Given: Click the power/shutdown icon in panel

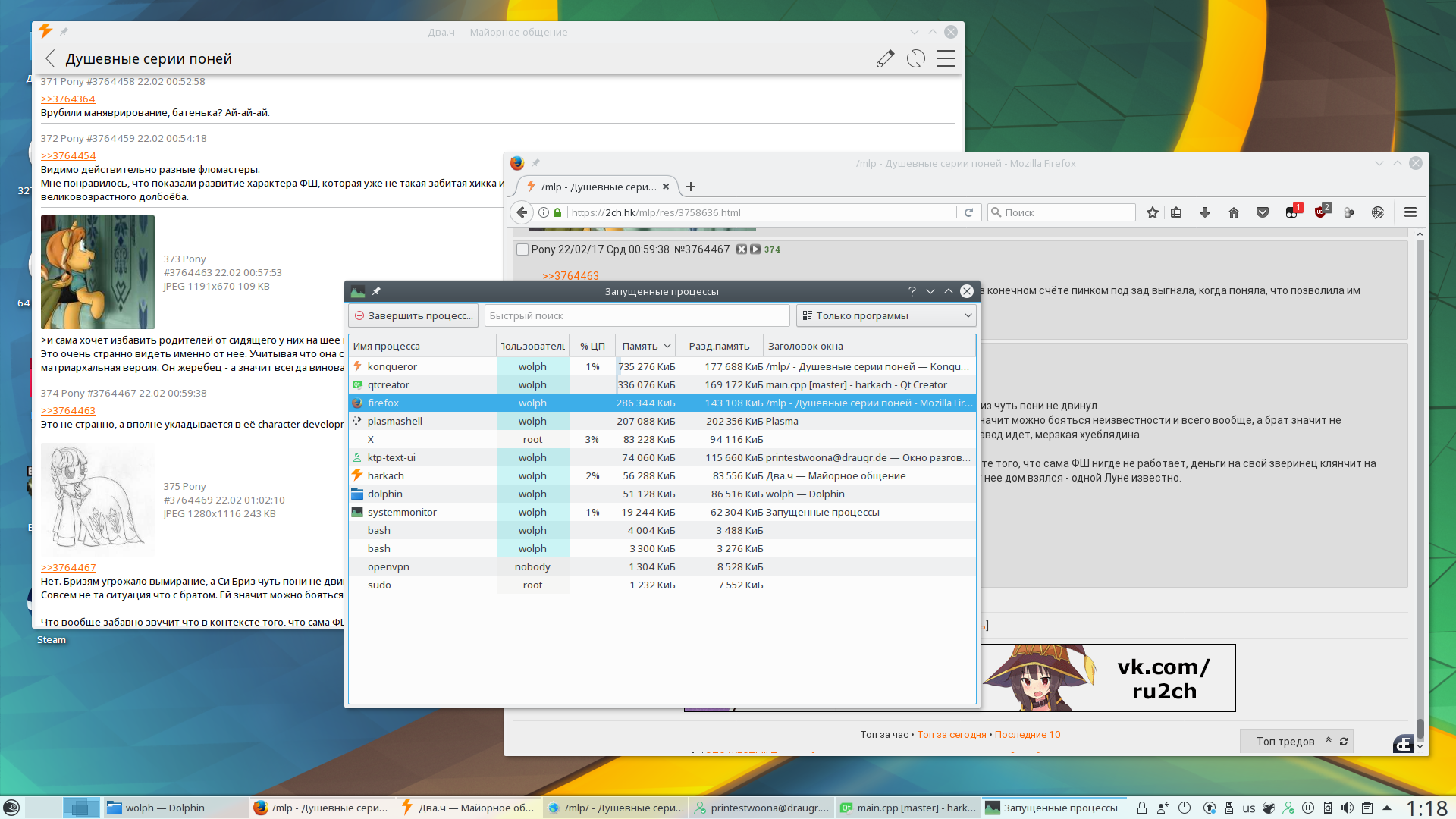Looking at the screenshot, I should pyautogui.click(x=1185, y=808).
